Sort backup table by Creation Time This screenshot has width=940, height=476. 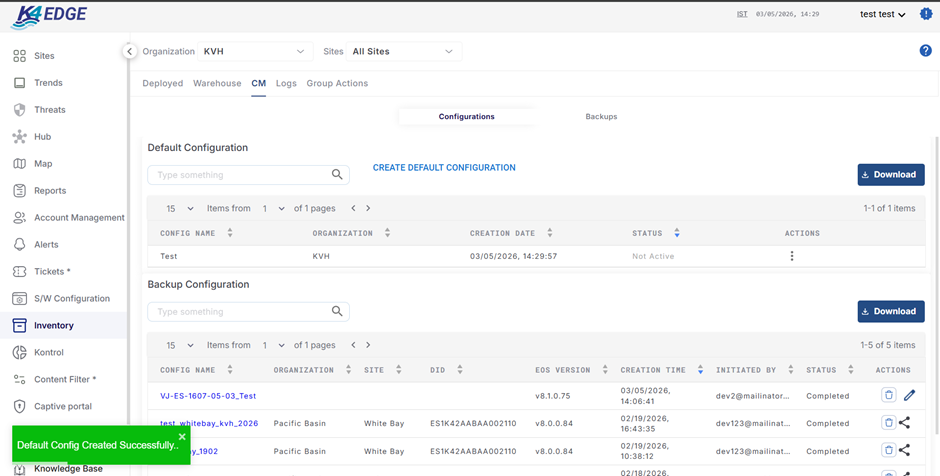(x=700, y=370)
